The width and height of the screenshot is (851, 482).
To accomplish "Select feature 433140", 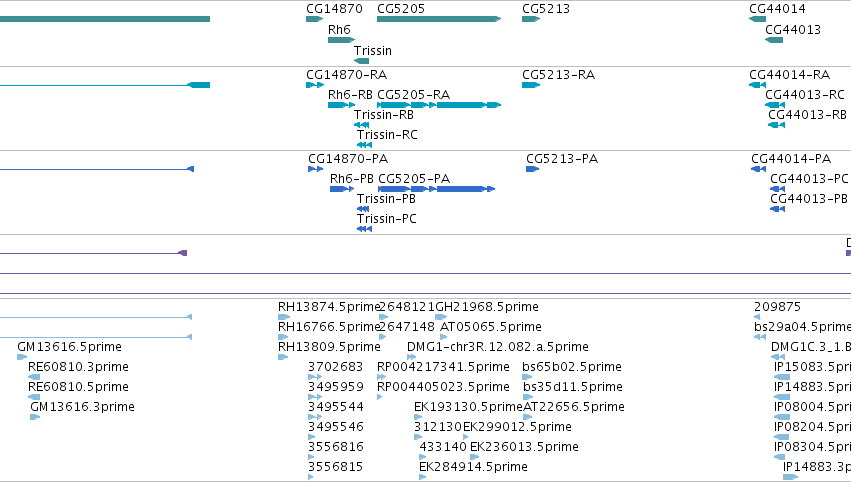I will click(x=443, y=448).
